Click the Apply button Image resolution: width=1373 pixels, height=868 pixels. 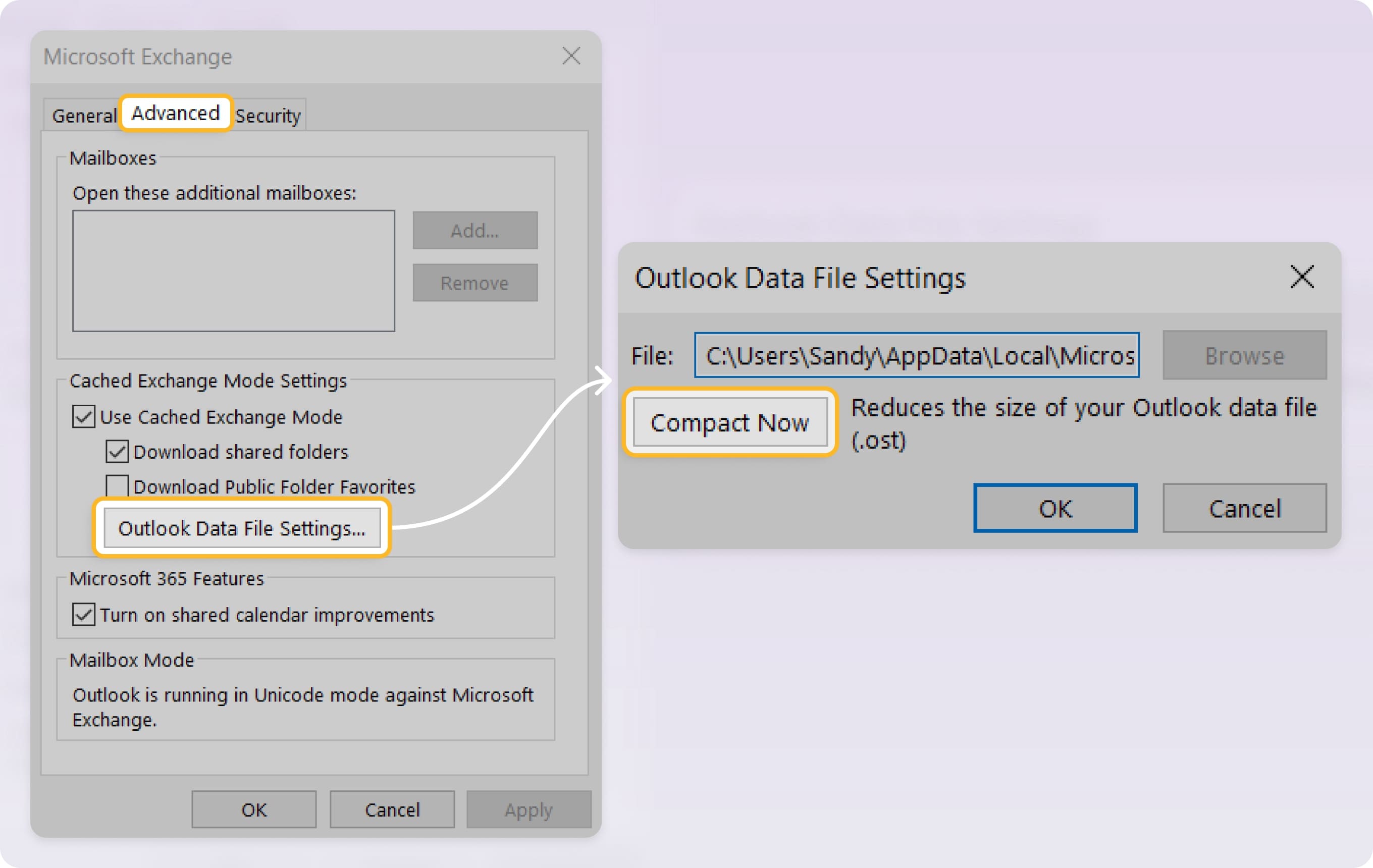[x=529, y=809]
